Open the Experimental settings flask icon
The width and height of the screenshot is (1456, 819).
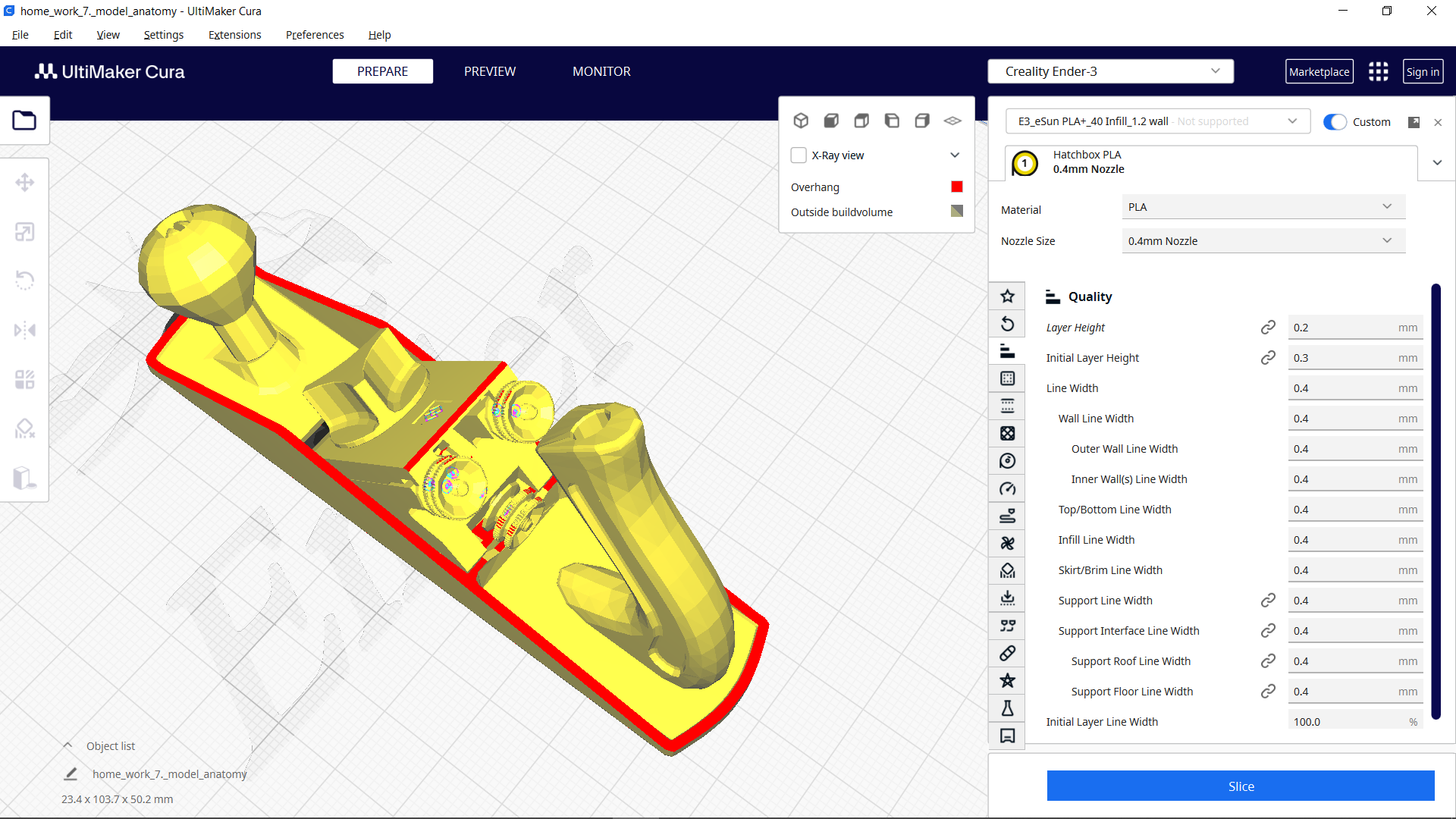pyautogui.click(x=1007, y=708)
